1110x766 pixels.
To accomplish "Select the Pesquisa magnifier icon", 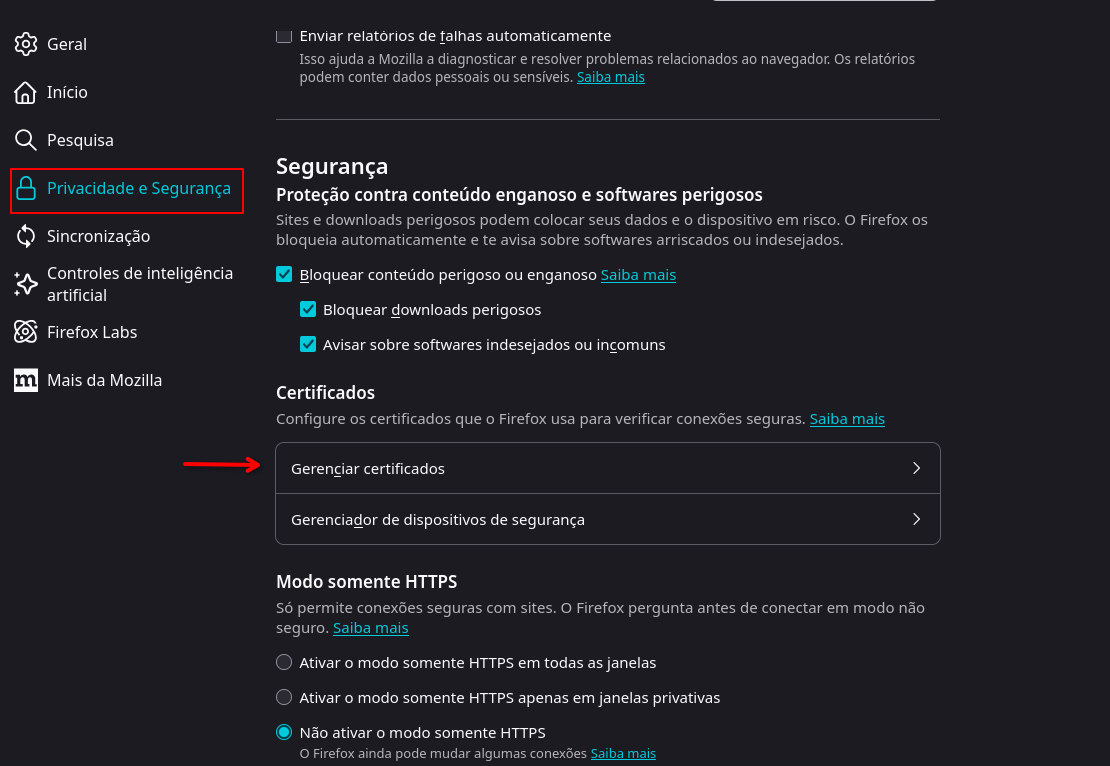I will click(25, 140).
